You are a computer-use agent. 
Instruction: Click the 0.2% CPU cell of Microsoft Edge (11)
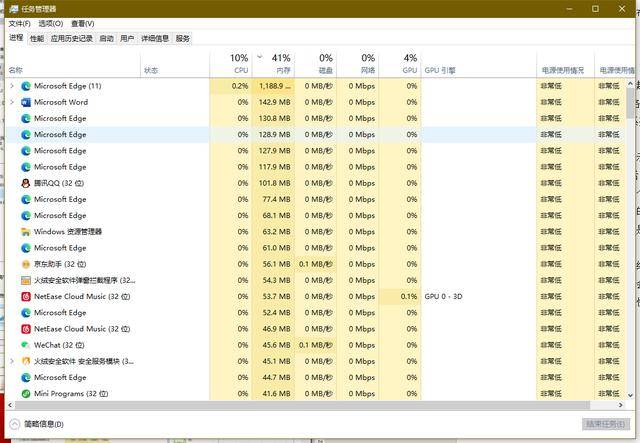[231, 86]
